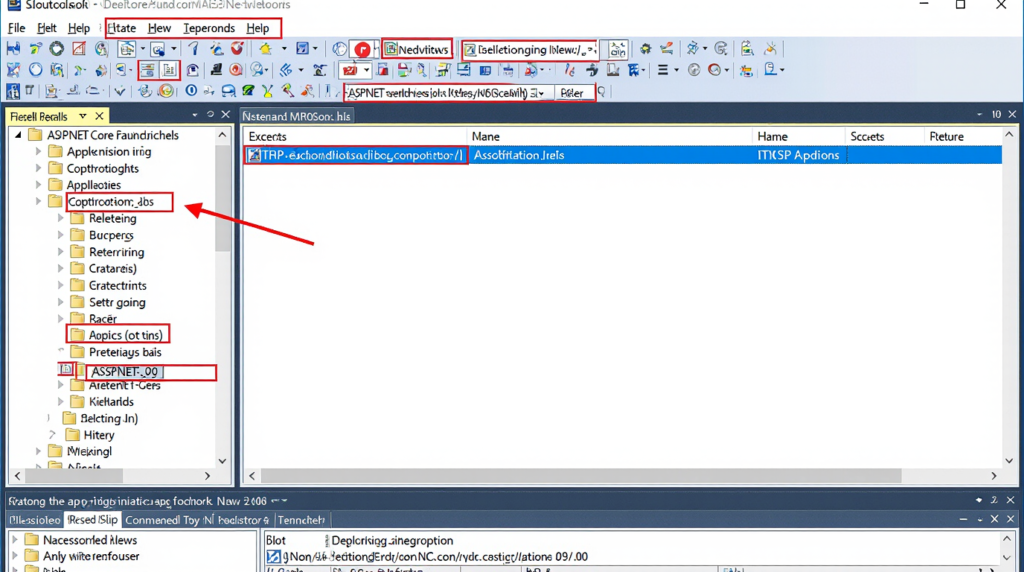Expand the Gratectrints folder node
The image size is (1024, 572).
click(x=61, y=285)
